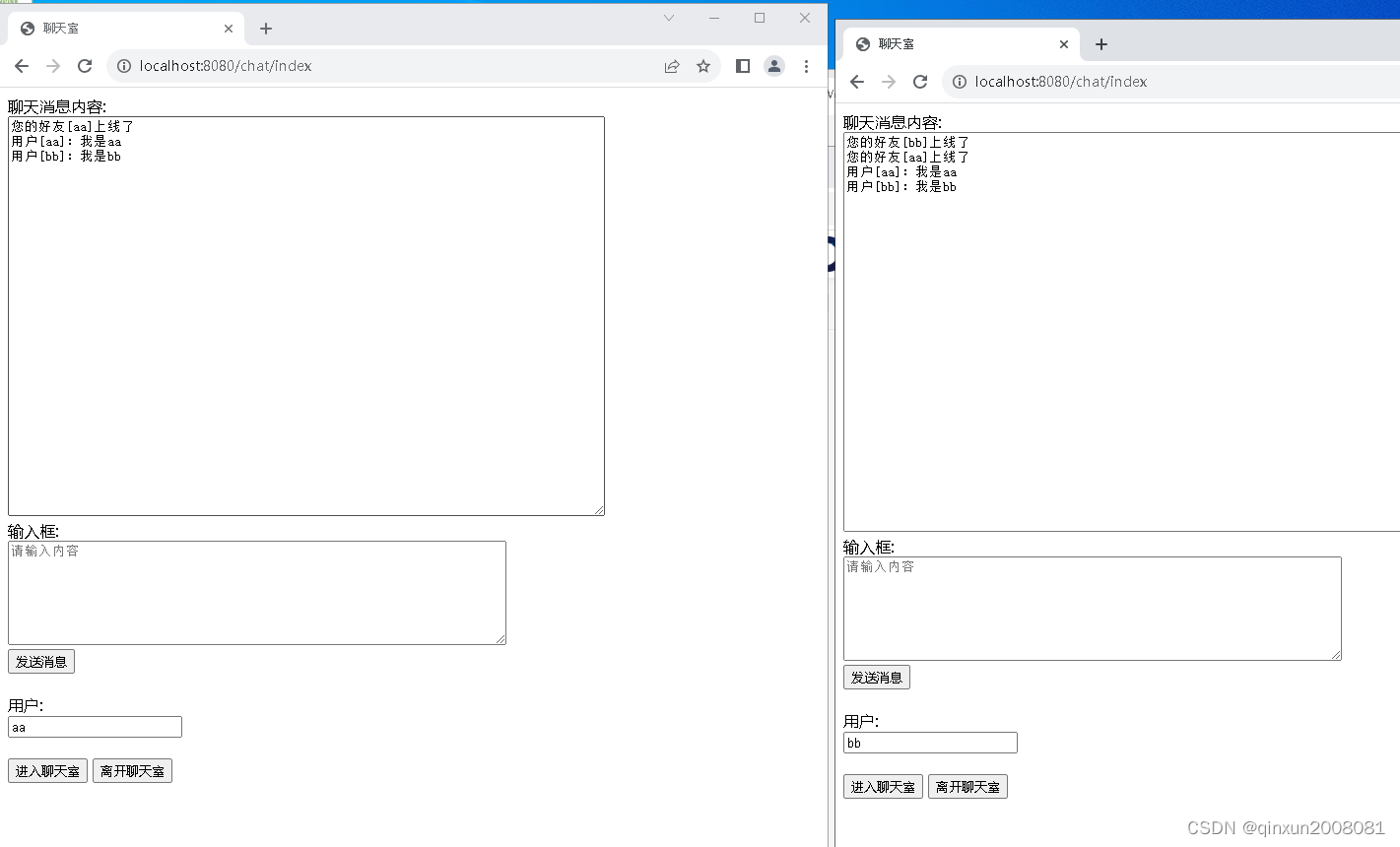The image size is (1400, 847).
Task: Click the textarea resize handle in the left chat box
Action: pos(600,508)
